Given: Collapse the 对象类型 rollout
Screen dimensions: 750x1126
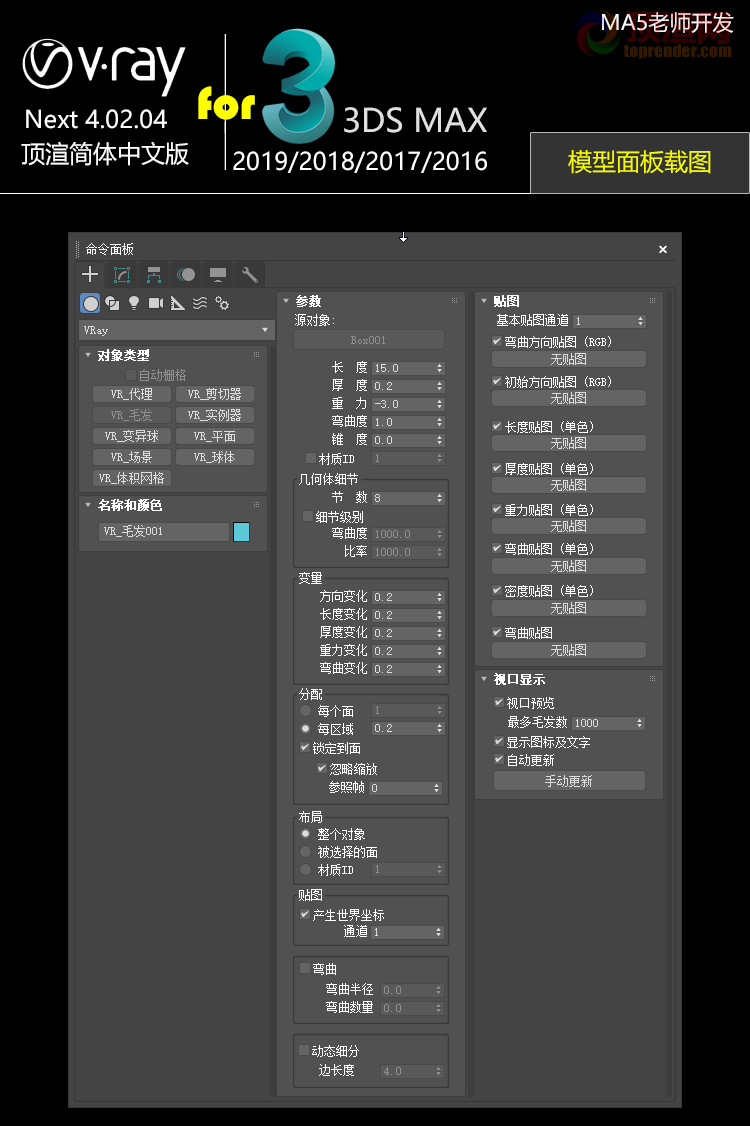Looking at the screenshot, I should 88,355.
